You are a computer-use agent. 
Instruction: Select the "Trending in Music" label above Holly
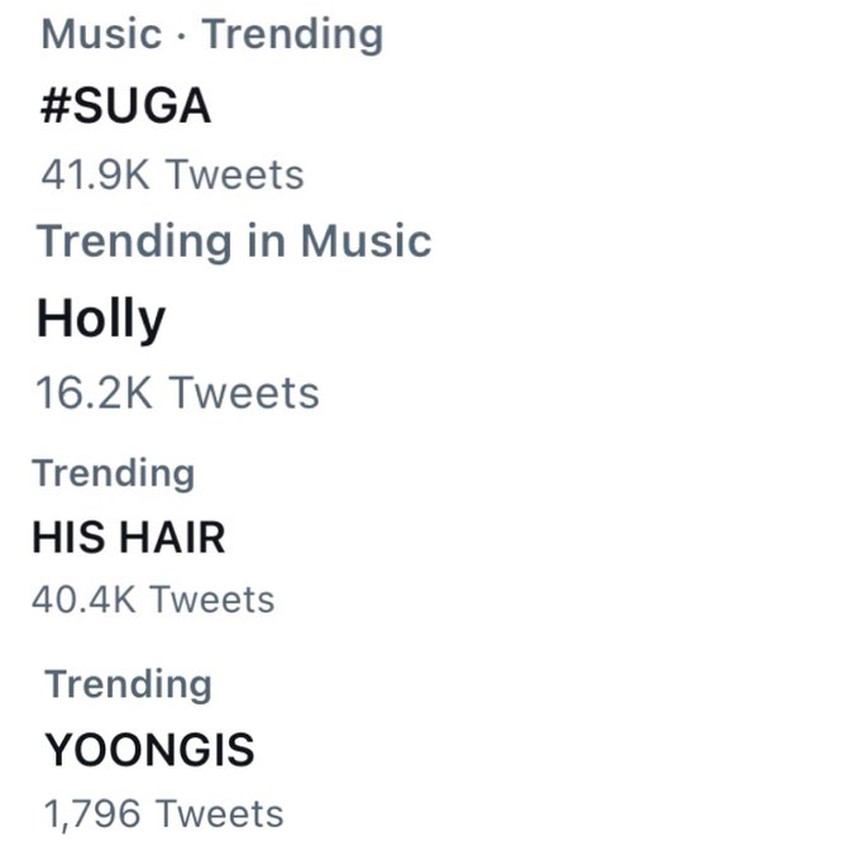234,242
